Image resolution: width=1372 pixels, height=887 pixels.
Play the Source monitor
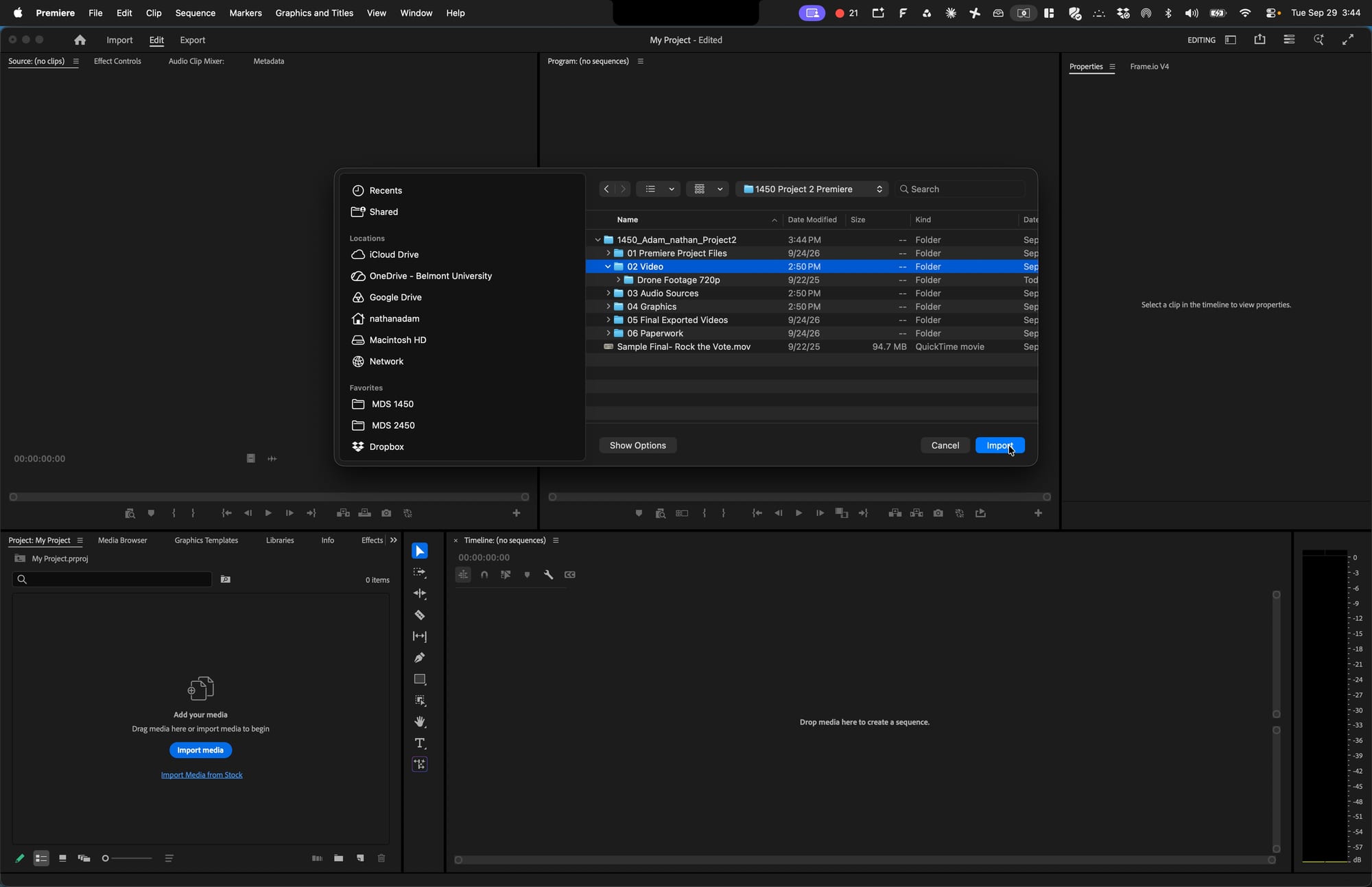(x=268, y=513)
